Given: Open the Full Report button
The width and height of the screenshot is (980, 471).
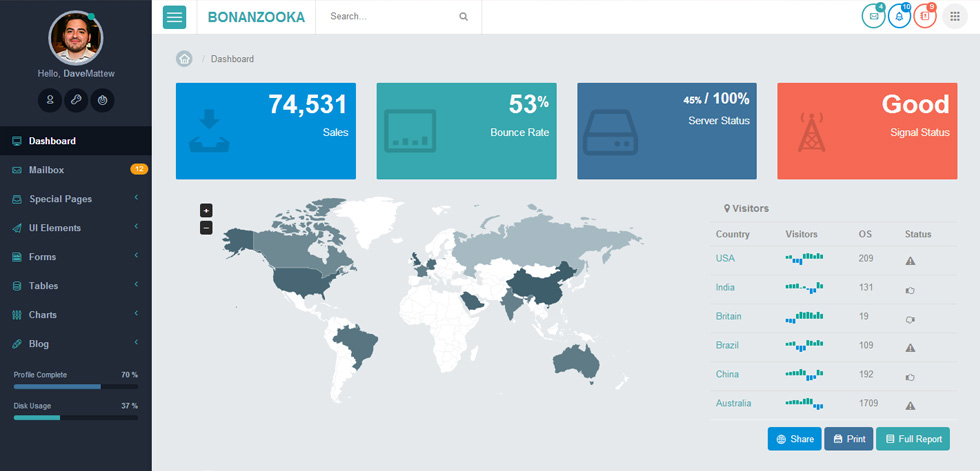Looking at the screenshot, I should pos(913,439).
